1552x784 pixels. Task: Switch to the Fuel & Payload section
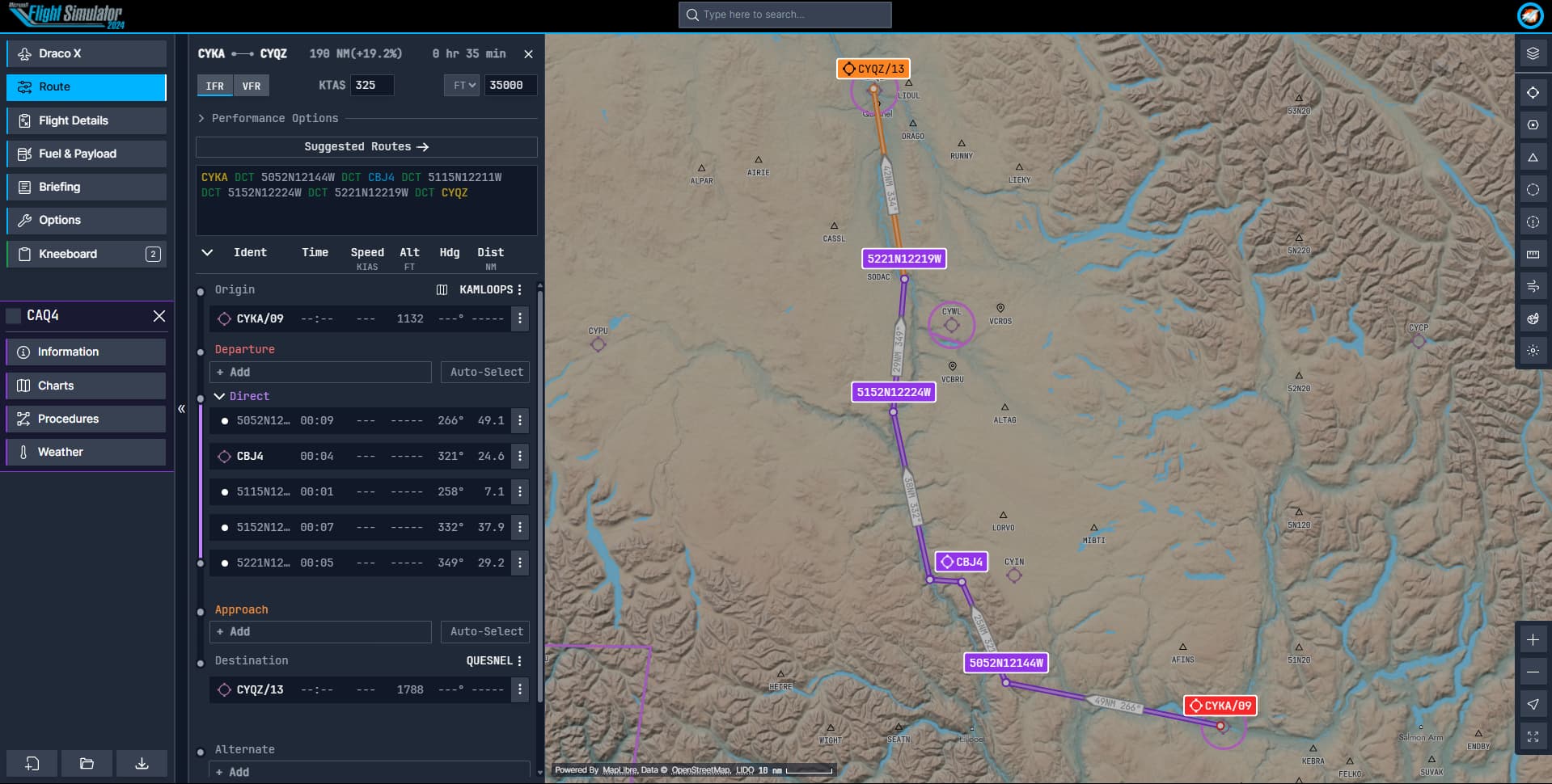point(86,154)
